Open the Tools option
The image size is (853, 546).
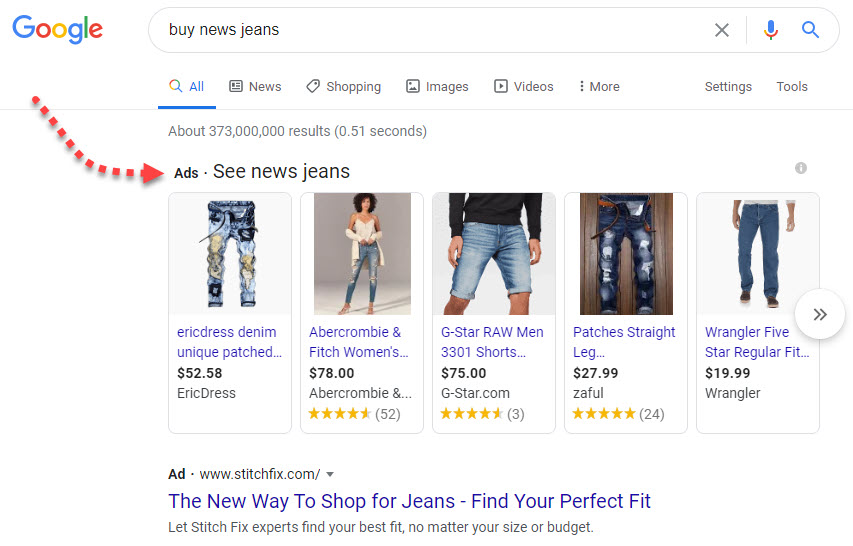[792, 87]
